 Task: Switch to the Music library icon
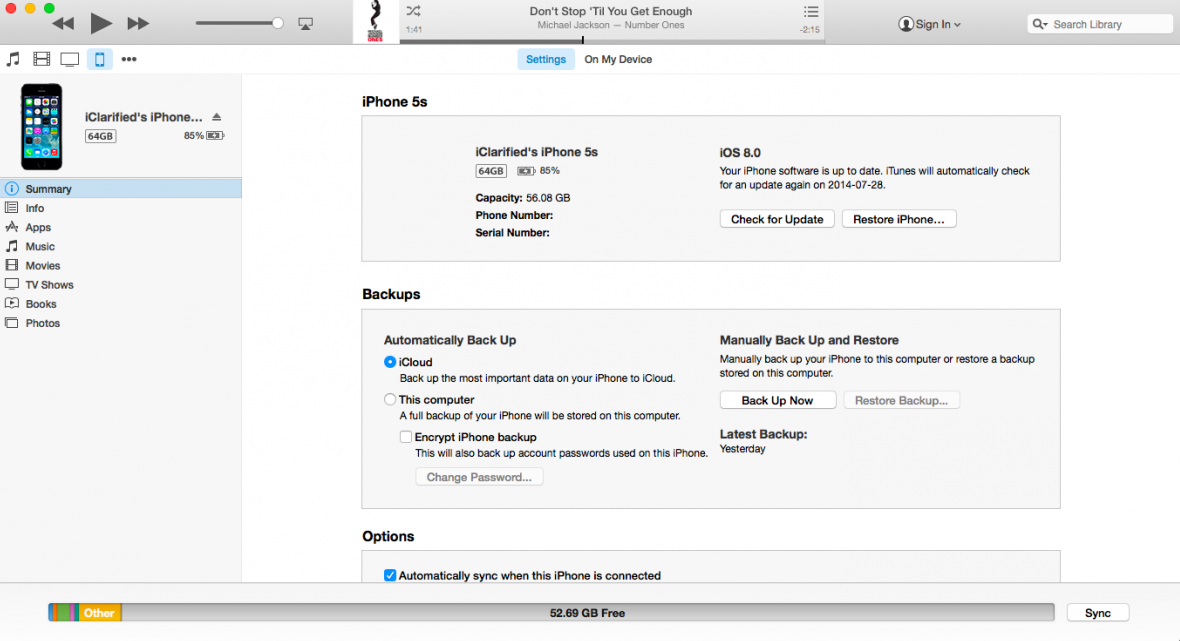click(14, 59)
